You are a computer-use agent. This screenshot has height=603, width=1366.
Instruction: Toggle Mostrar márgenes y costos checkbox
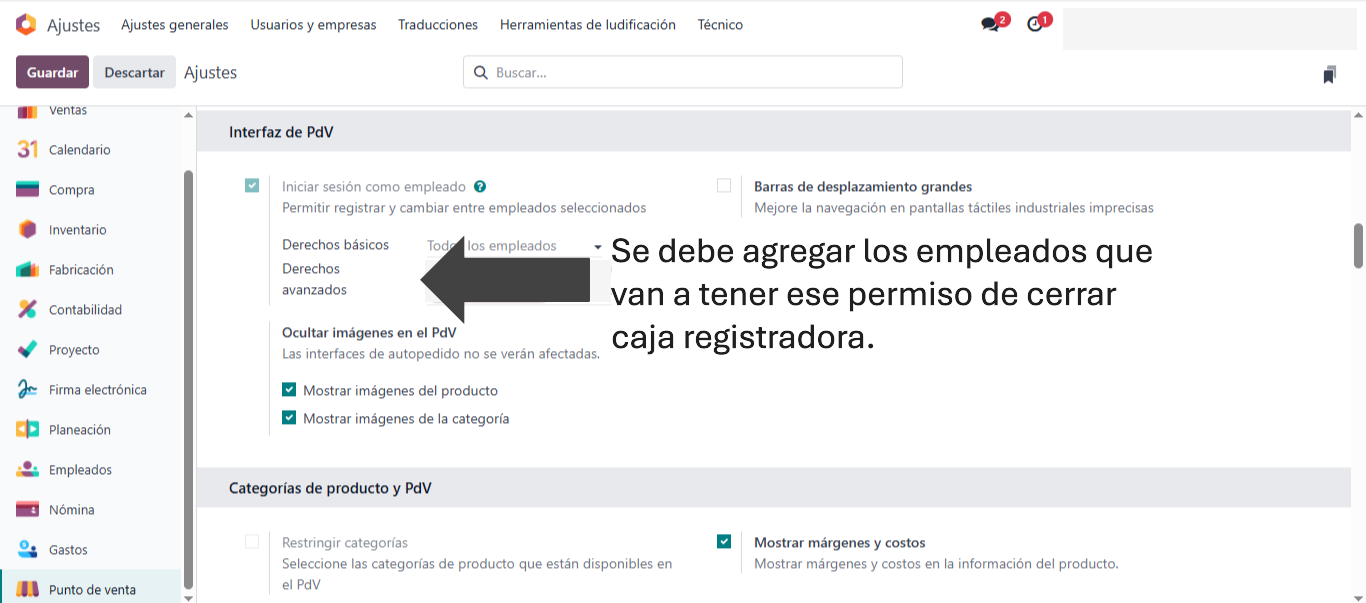[724, 542]
